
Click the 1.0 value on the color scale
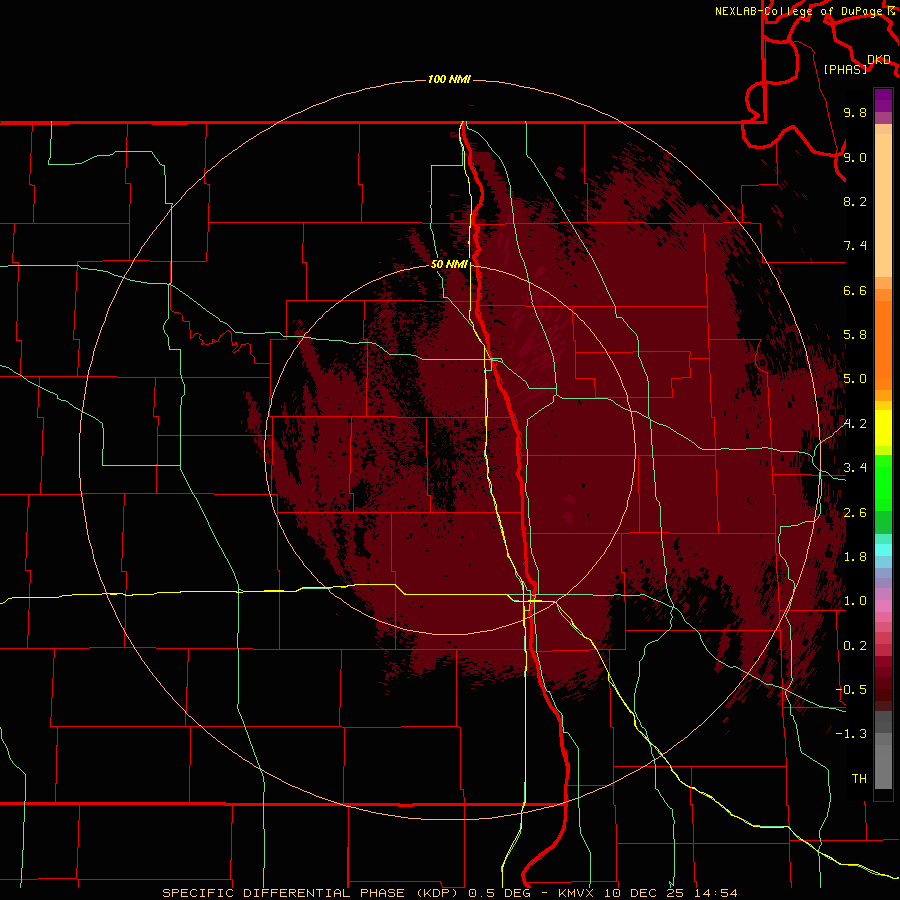click(855, 601)
